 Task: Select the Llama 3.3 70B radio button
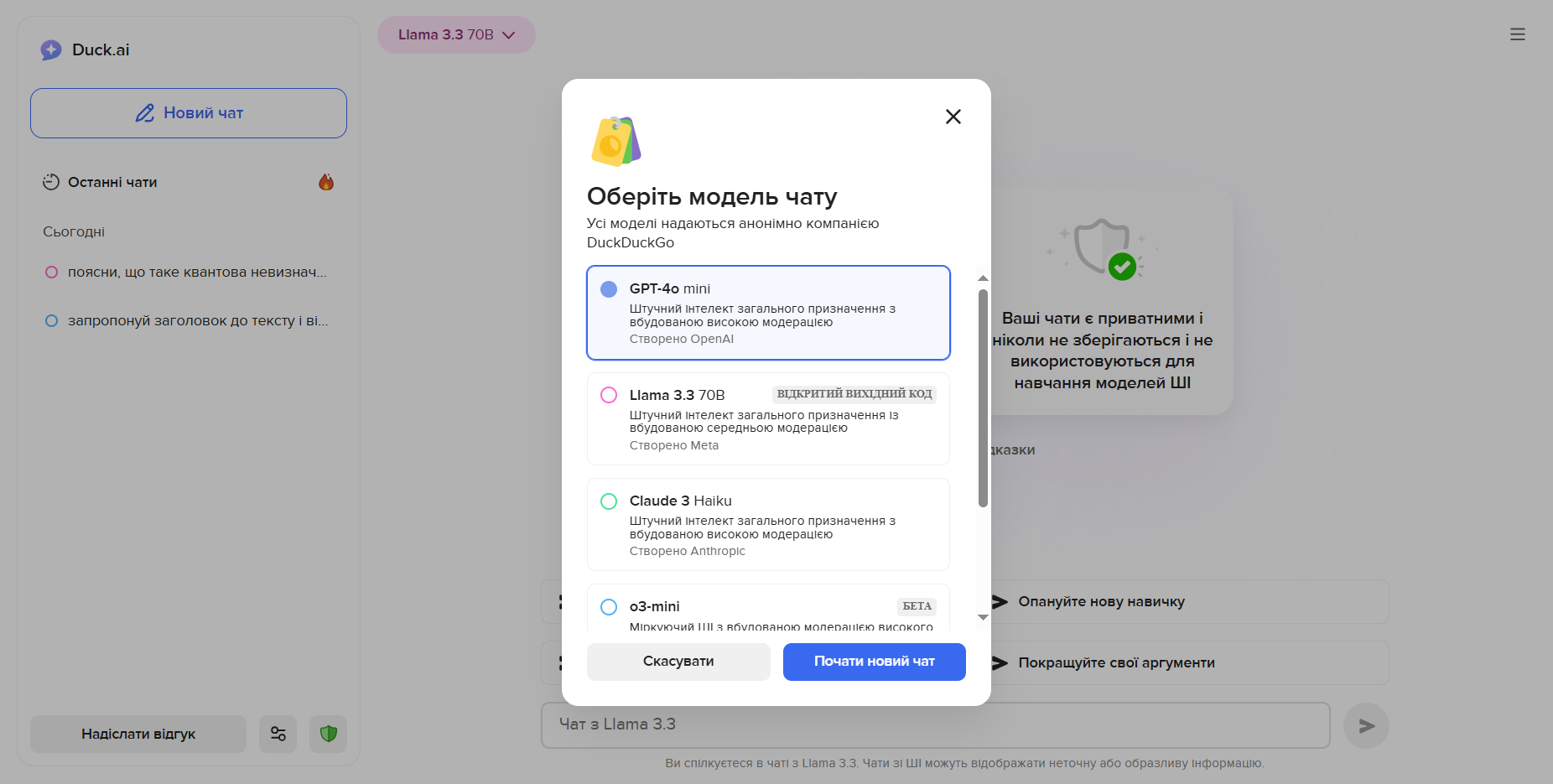pyautogui.click(x=609, y=395)
